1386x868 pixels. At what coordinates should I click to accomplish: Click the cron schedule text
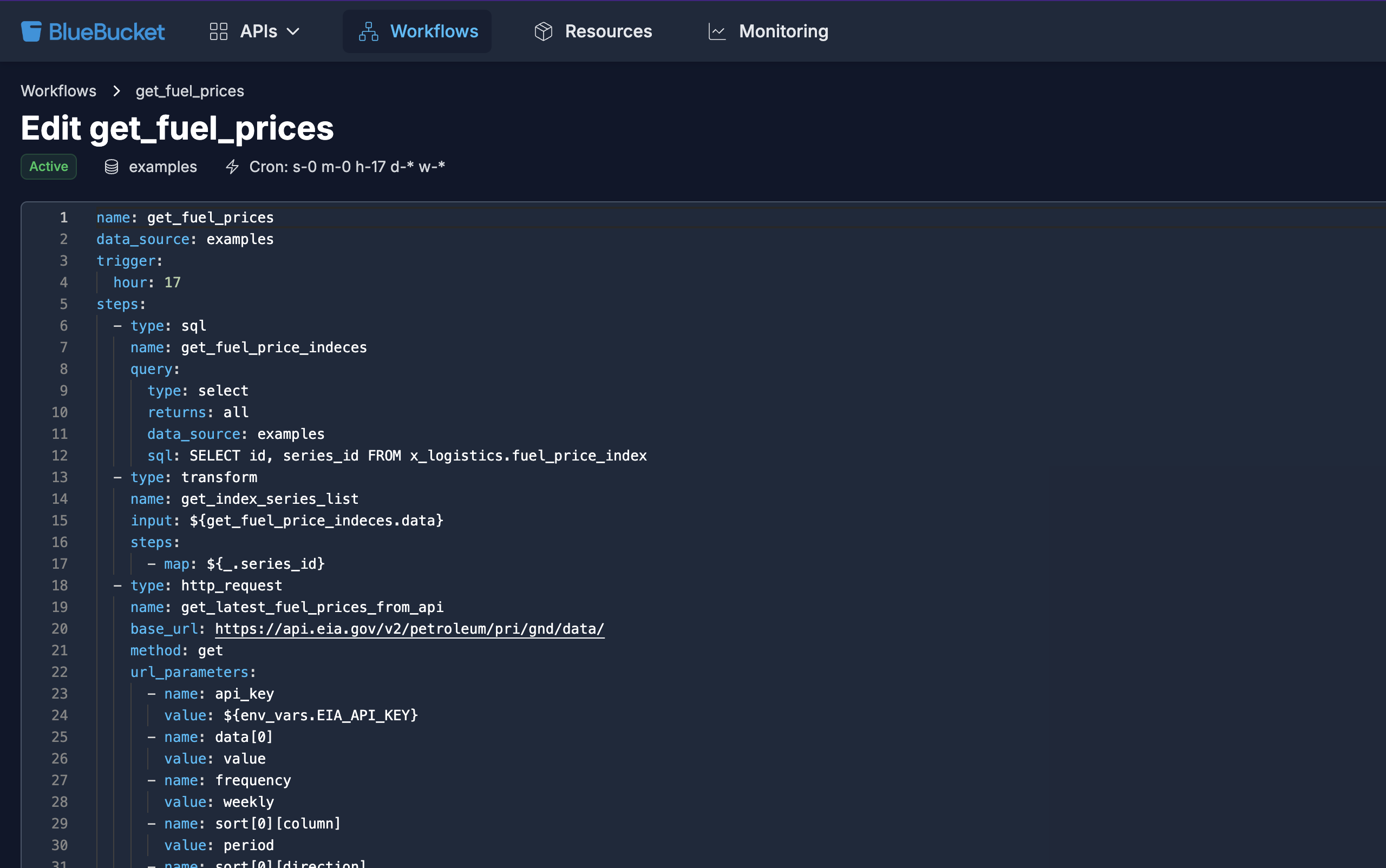pyautogui.click(x=347, y=167)
